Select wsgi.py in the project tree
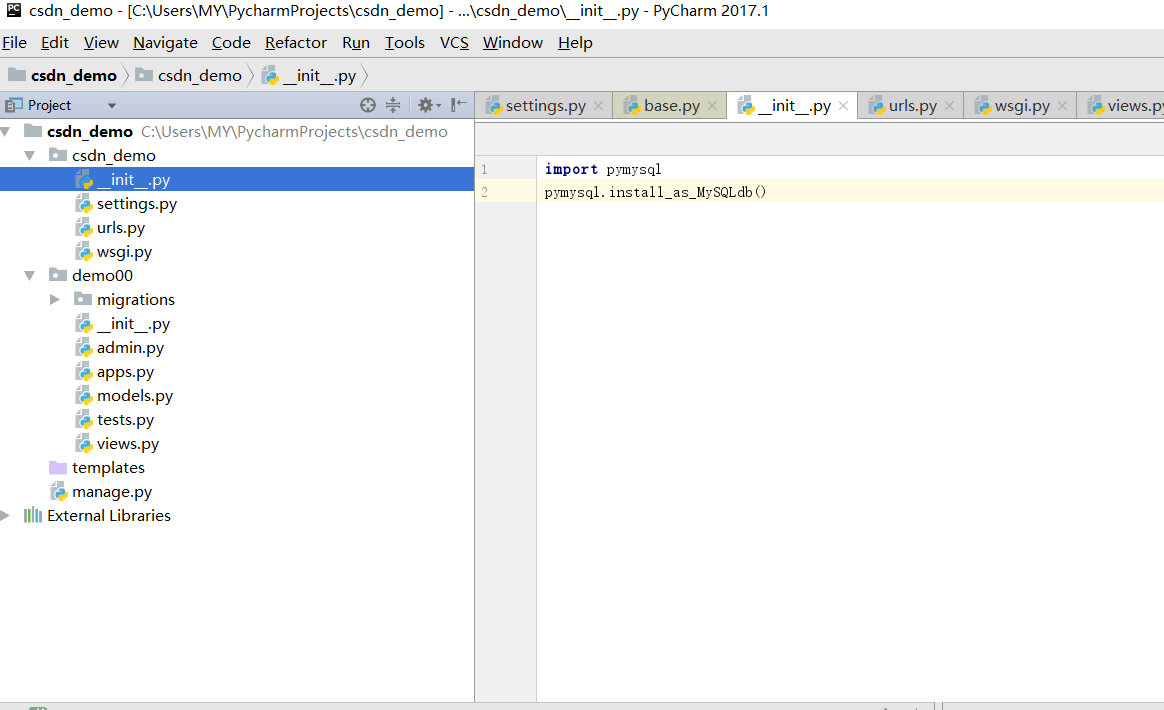This screenshot has height=710, width=1164. 124,252
